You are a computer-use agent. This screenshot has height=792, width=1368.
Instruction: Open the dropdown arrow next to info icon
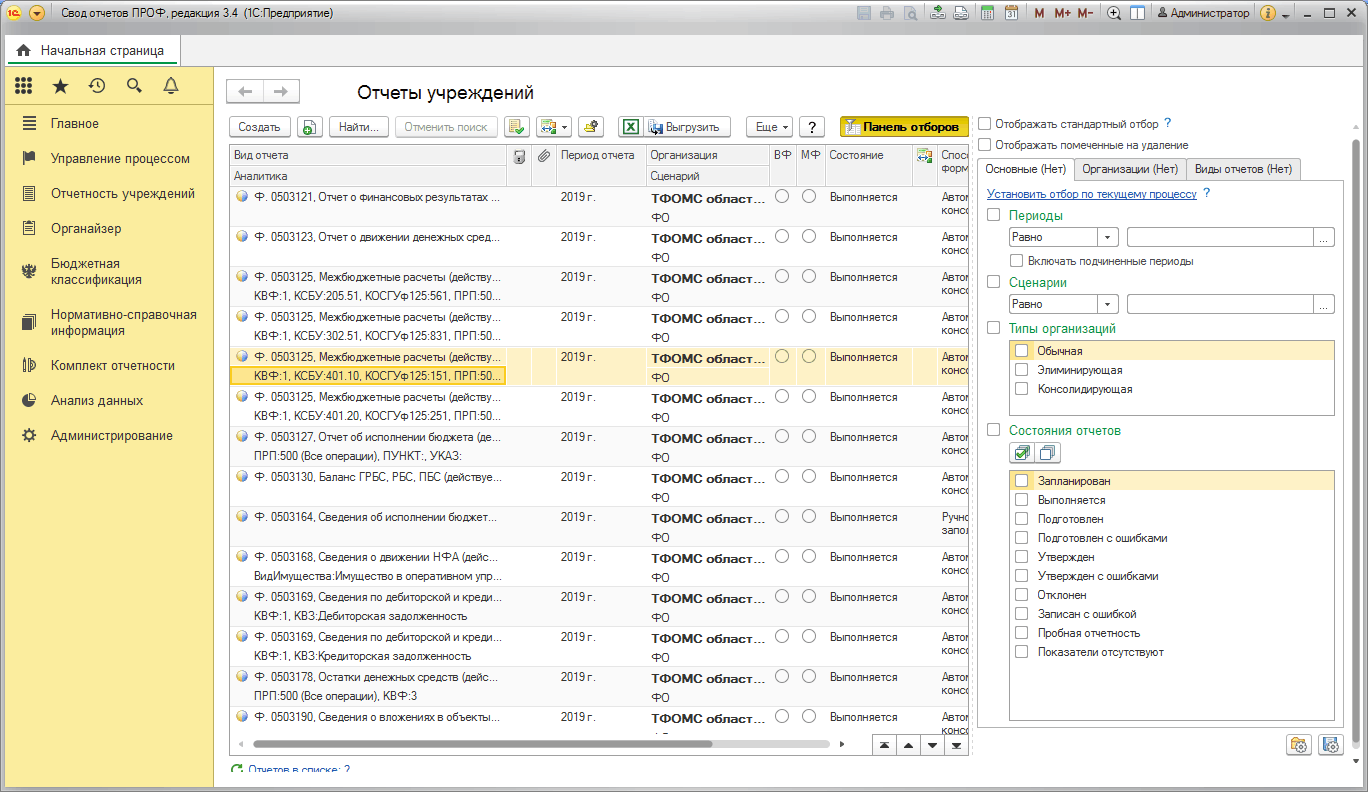pyautogui.click(x=1285, y=14)
